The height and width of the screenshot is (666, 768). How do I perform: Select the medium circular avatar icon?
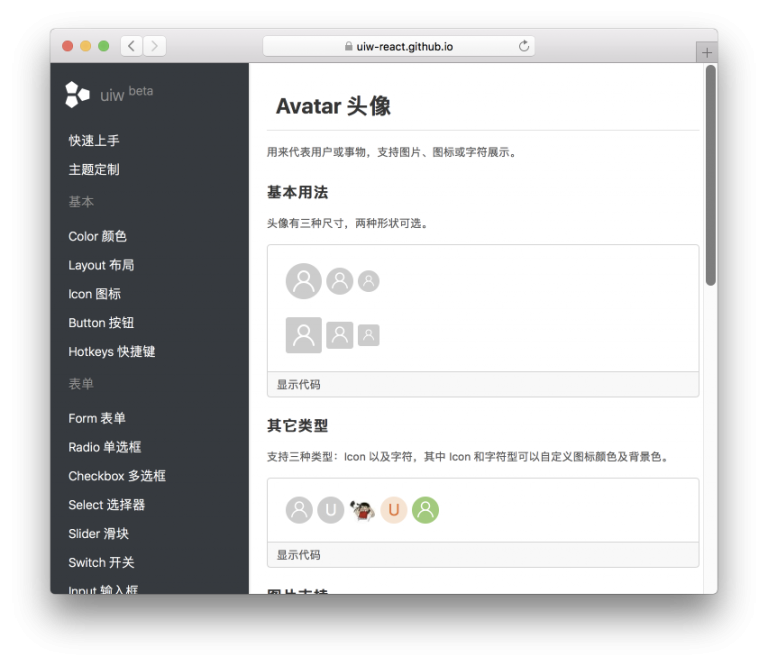[x=339, y=281]
